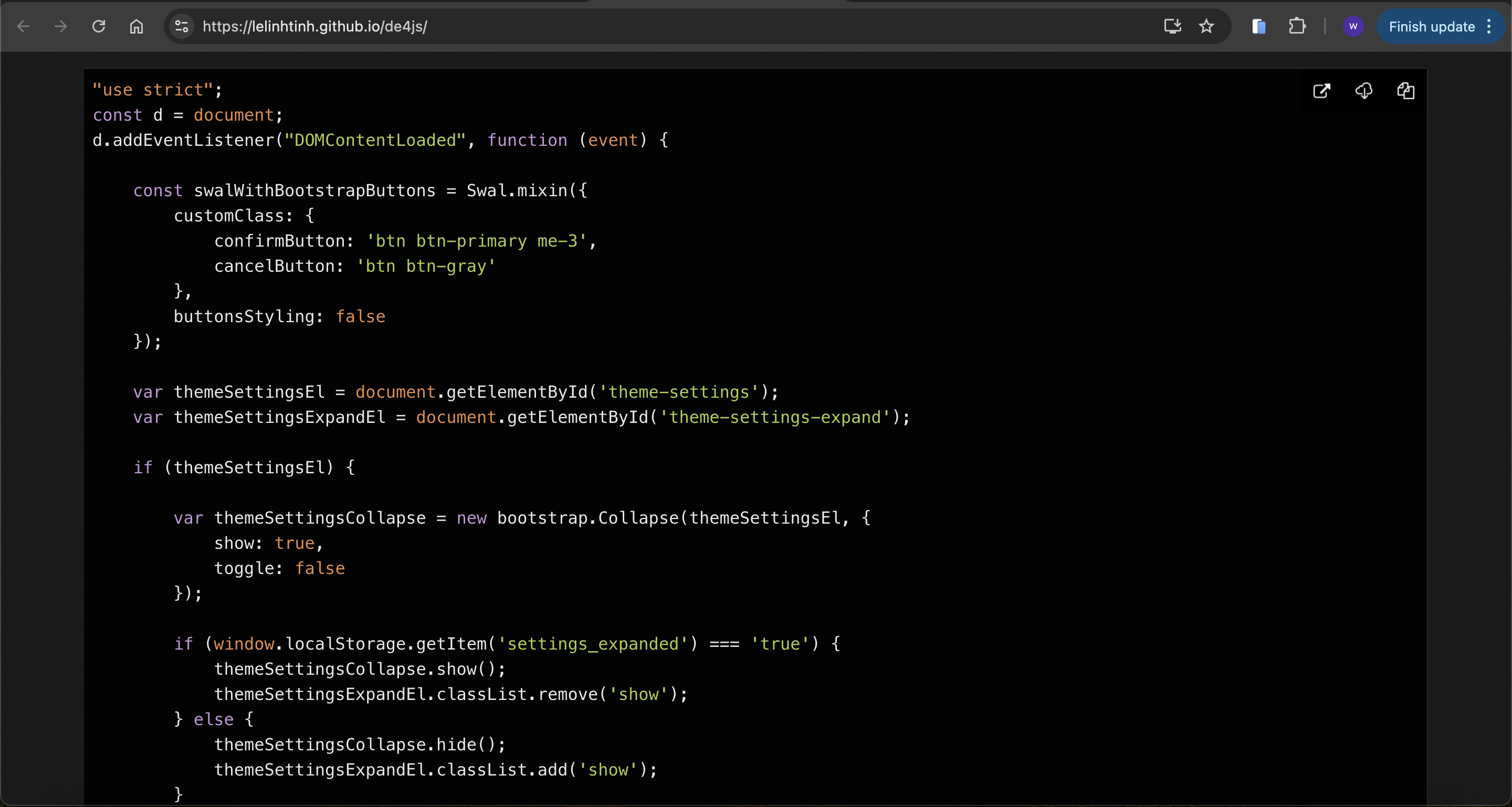
Task: Click the blue pinned extension icon
Action: (x=1258, y=26)
